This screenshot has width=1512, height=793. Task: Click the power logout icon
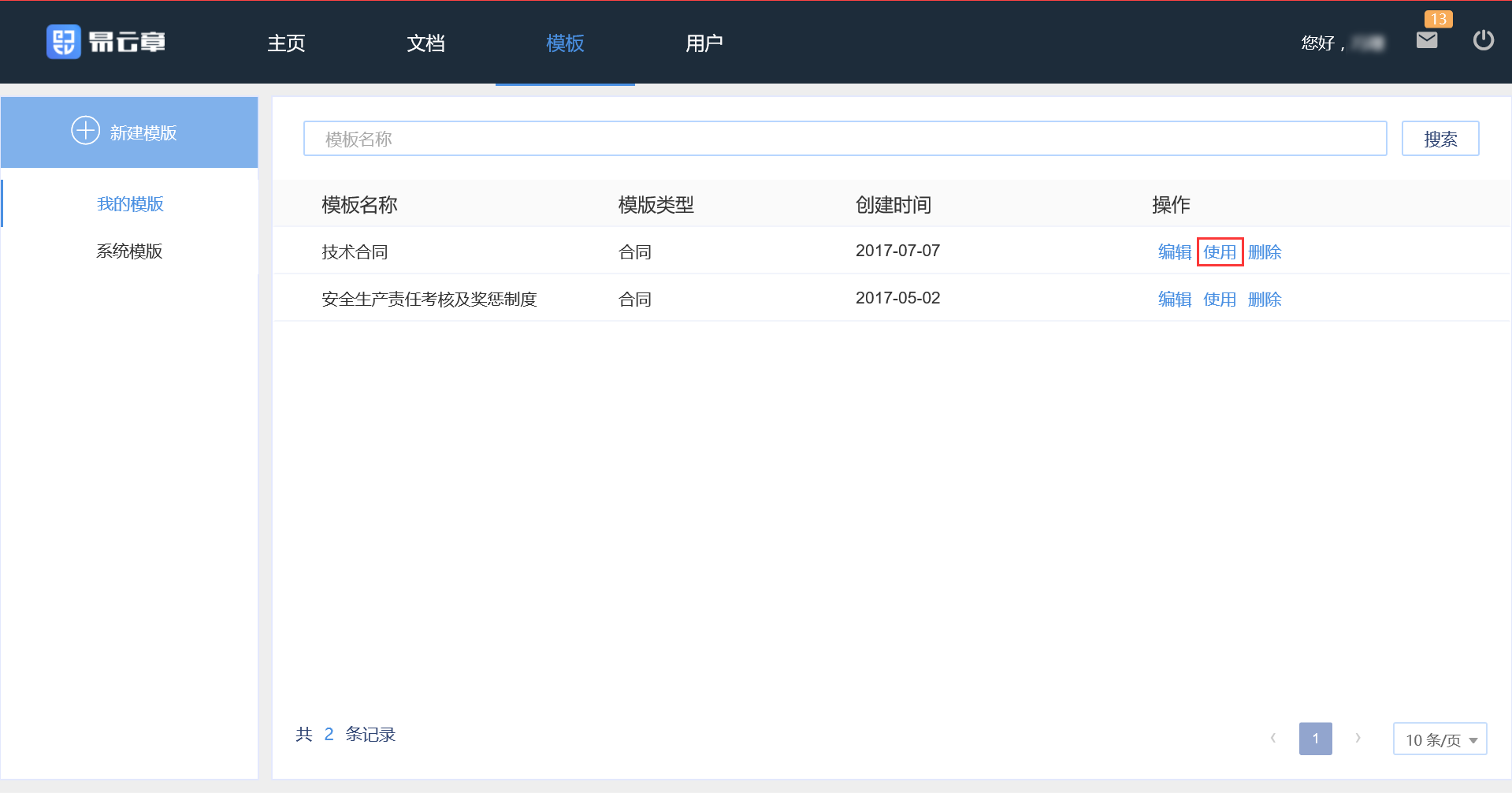[1483, 40]
